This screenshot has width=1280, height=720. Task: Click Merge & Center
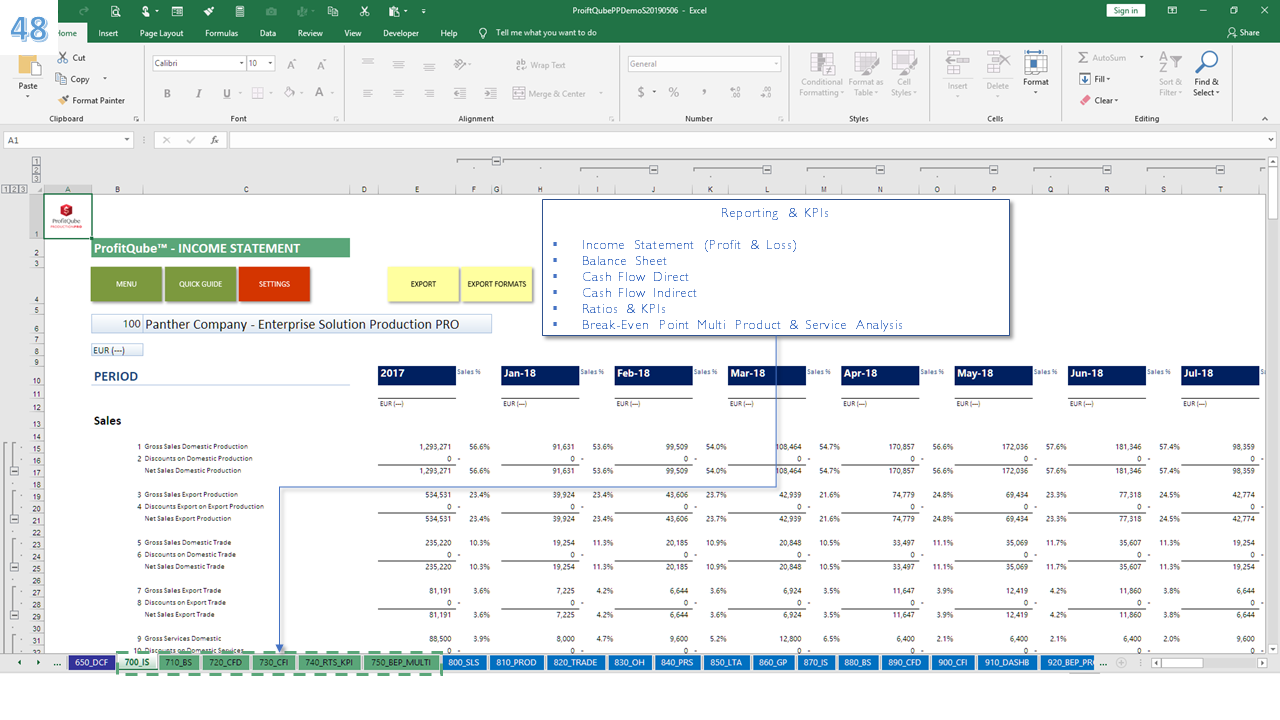pyautogui.click(x=549, y=94)
